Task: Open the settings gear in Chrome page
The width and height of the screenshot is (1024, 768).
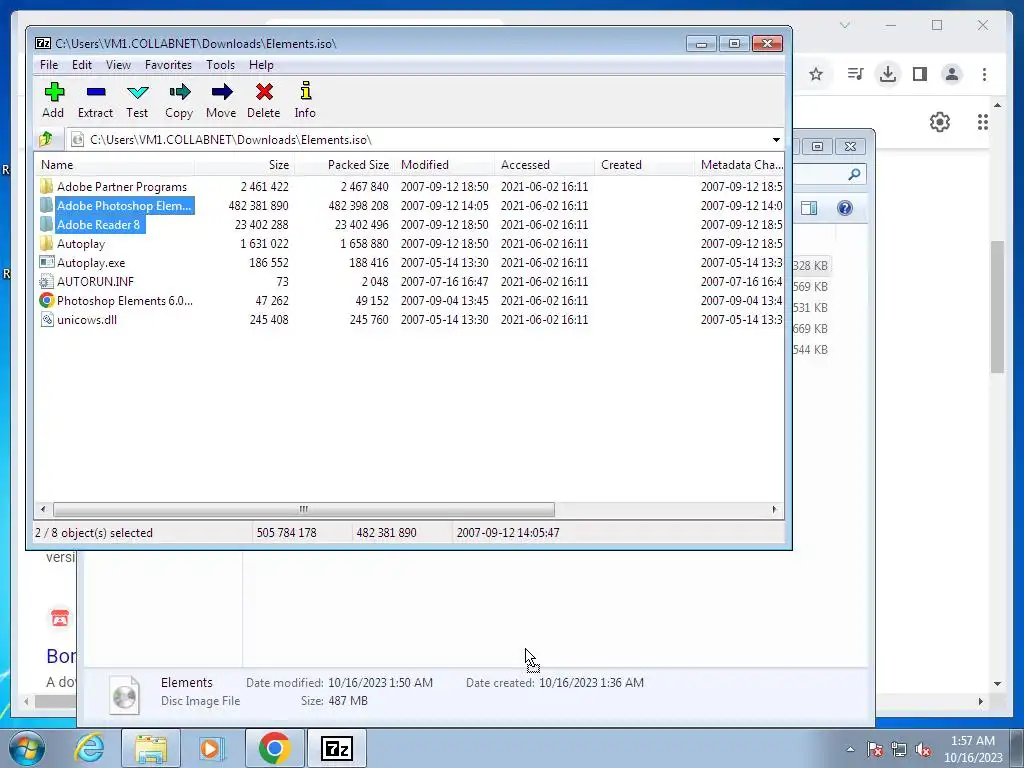Action: pos(940,122)
